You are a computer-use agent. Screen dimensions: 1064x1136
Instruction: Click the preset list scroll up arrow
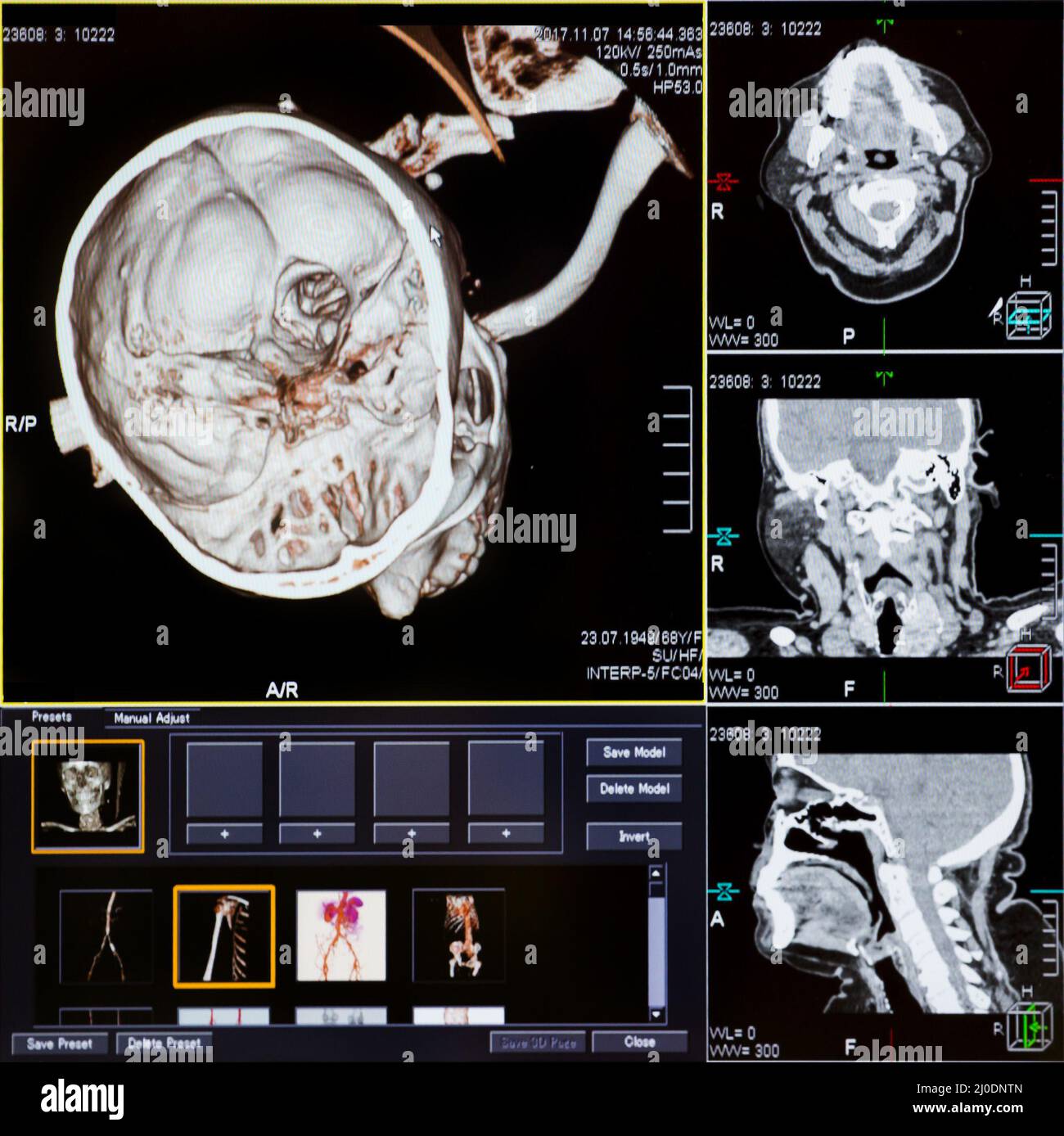656,872
